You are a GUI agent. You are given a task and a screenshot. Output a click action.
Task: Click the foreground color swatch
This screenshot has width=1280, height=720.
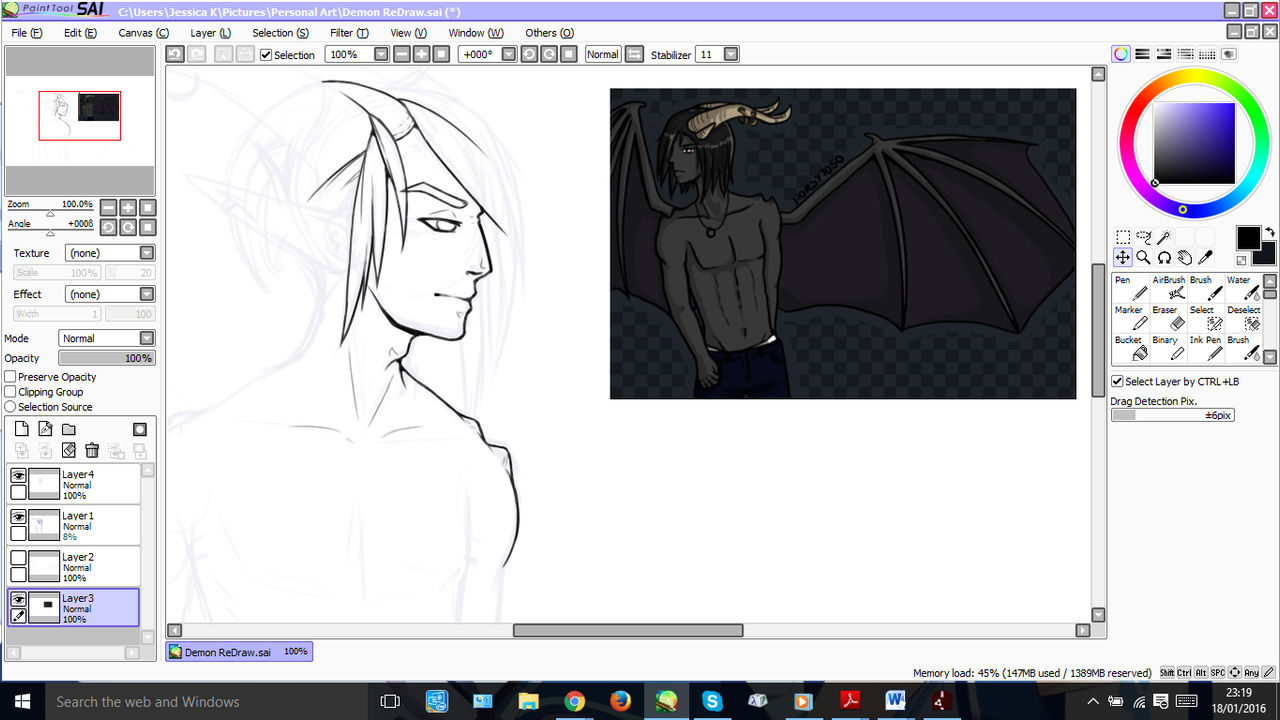pos(1248,238)
